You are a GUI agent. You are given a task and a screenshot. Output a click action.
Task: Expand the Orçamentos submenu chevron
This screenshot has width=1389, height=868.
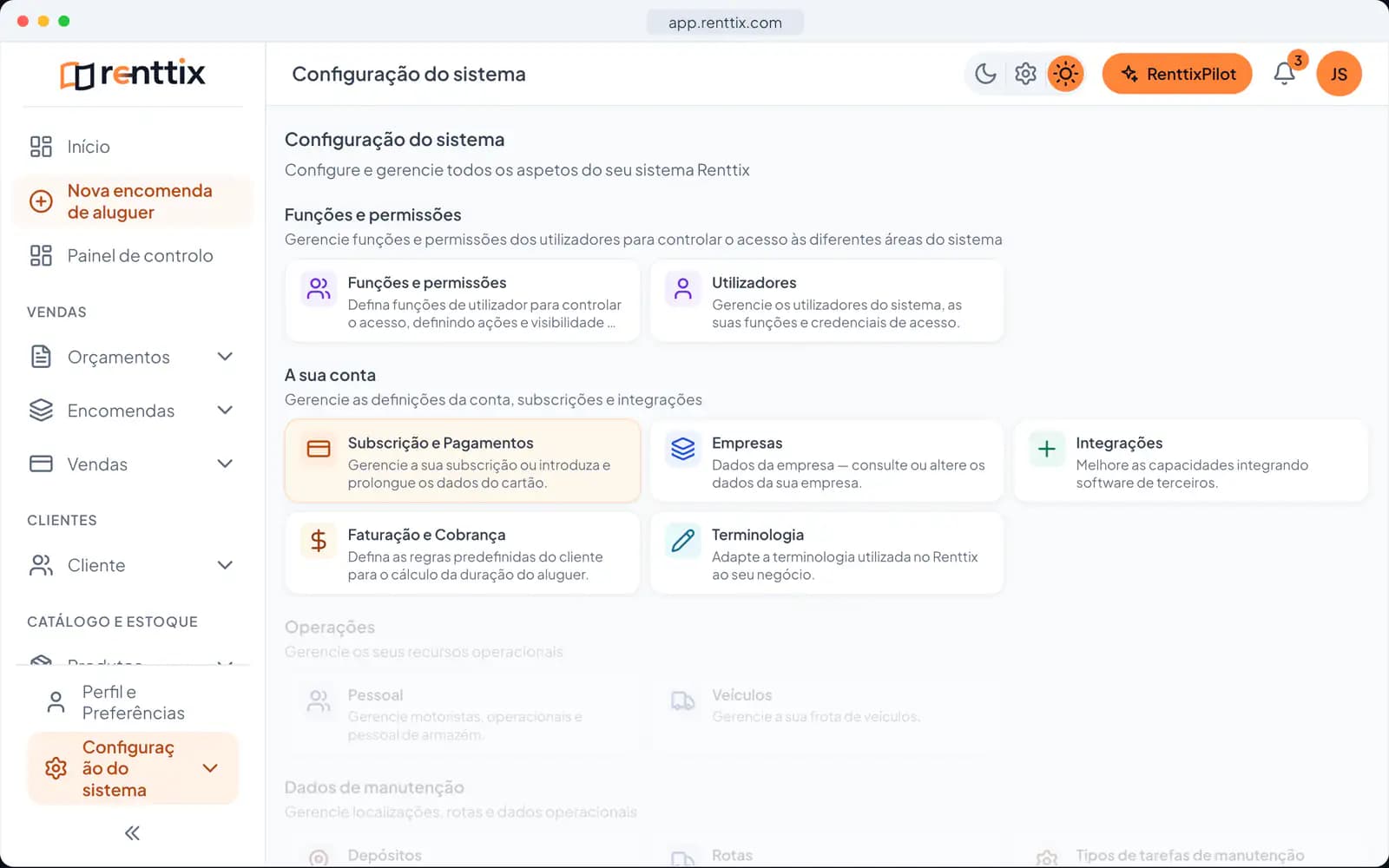[225, 357]
